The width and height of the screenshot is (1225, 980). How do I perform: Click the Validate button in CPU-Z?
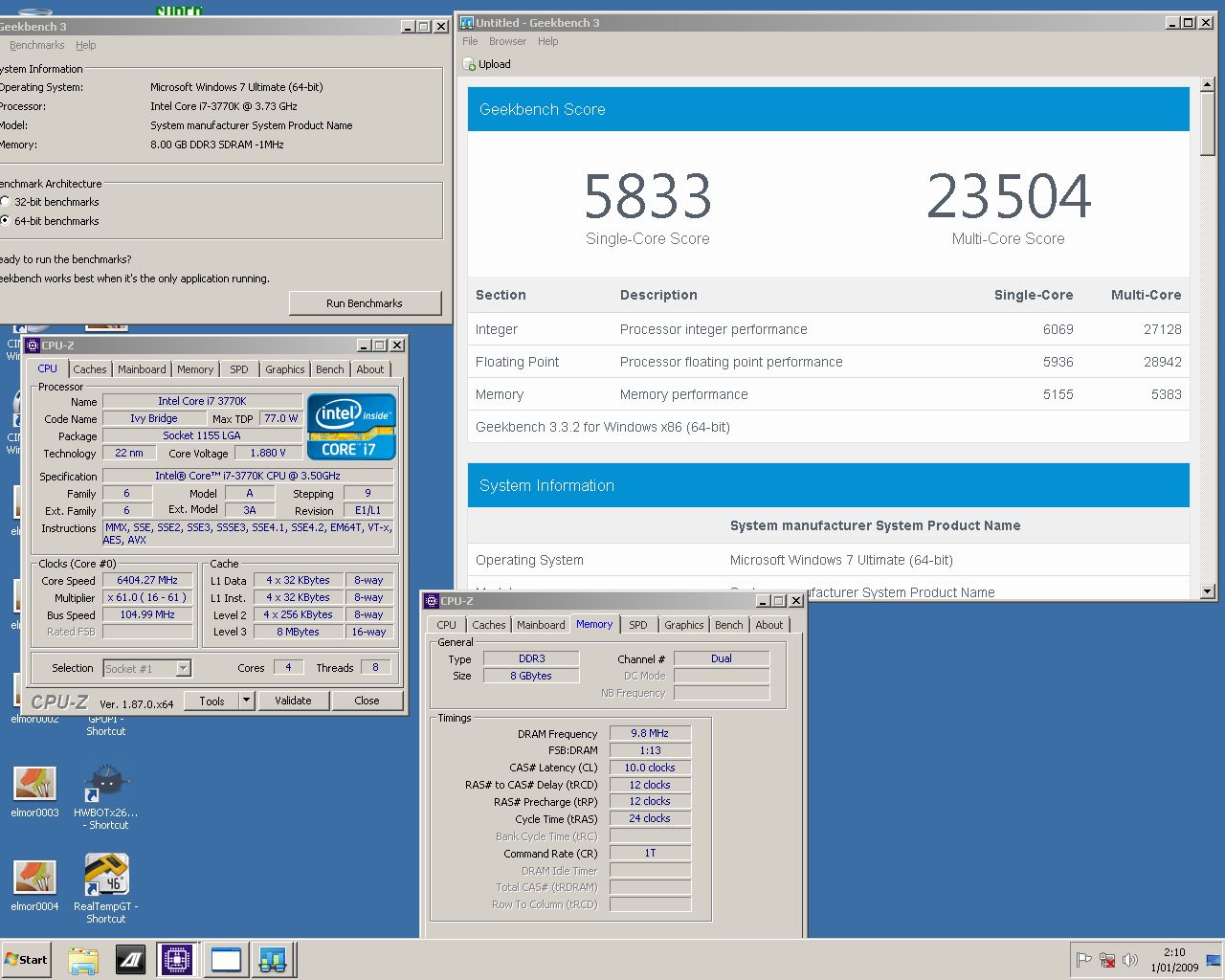[293, 701]
